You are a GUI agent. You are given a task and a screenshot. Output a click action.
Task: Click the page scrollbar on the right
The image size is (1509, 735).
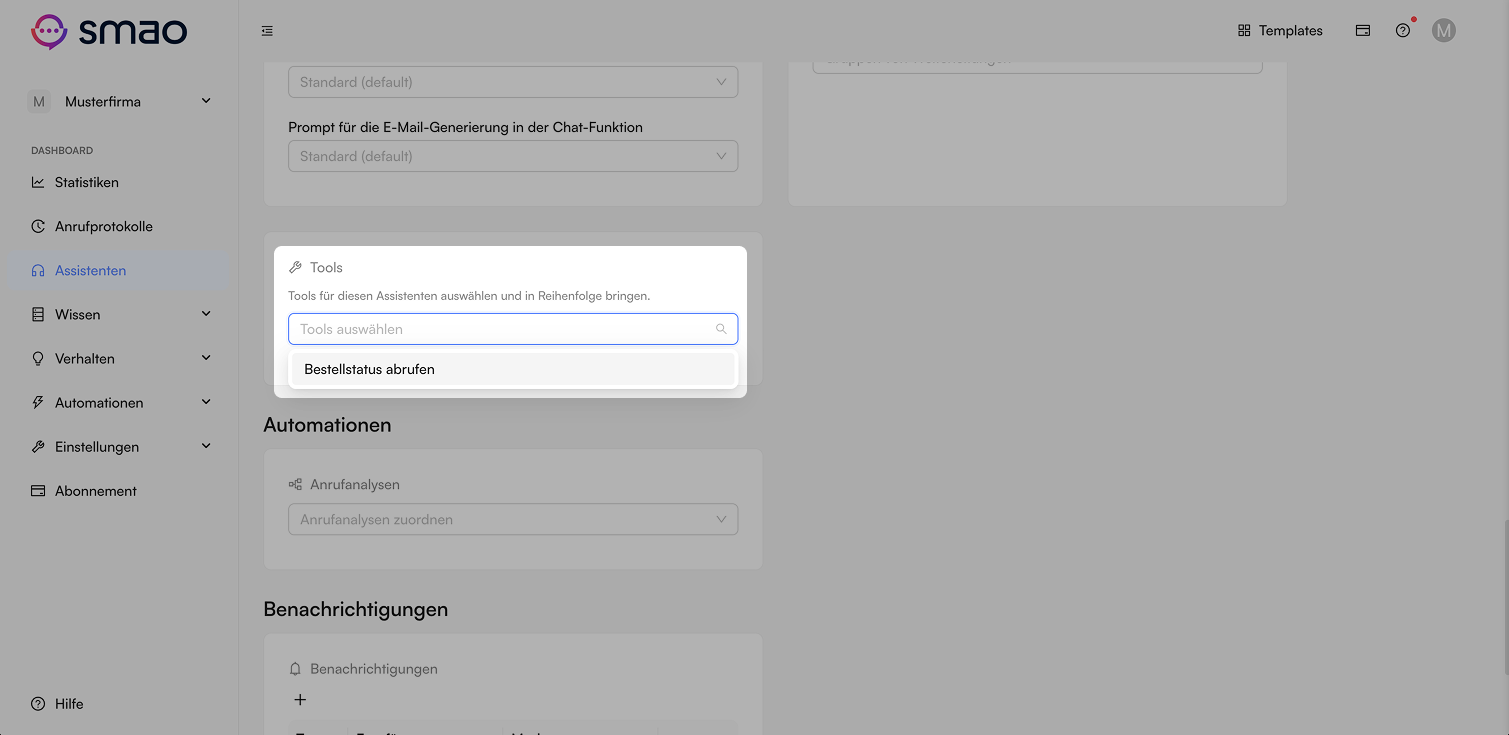[x=1505, y=596]
